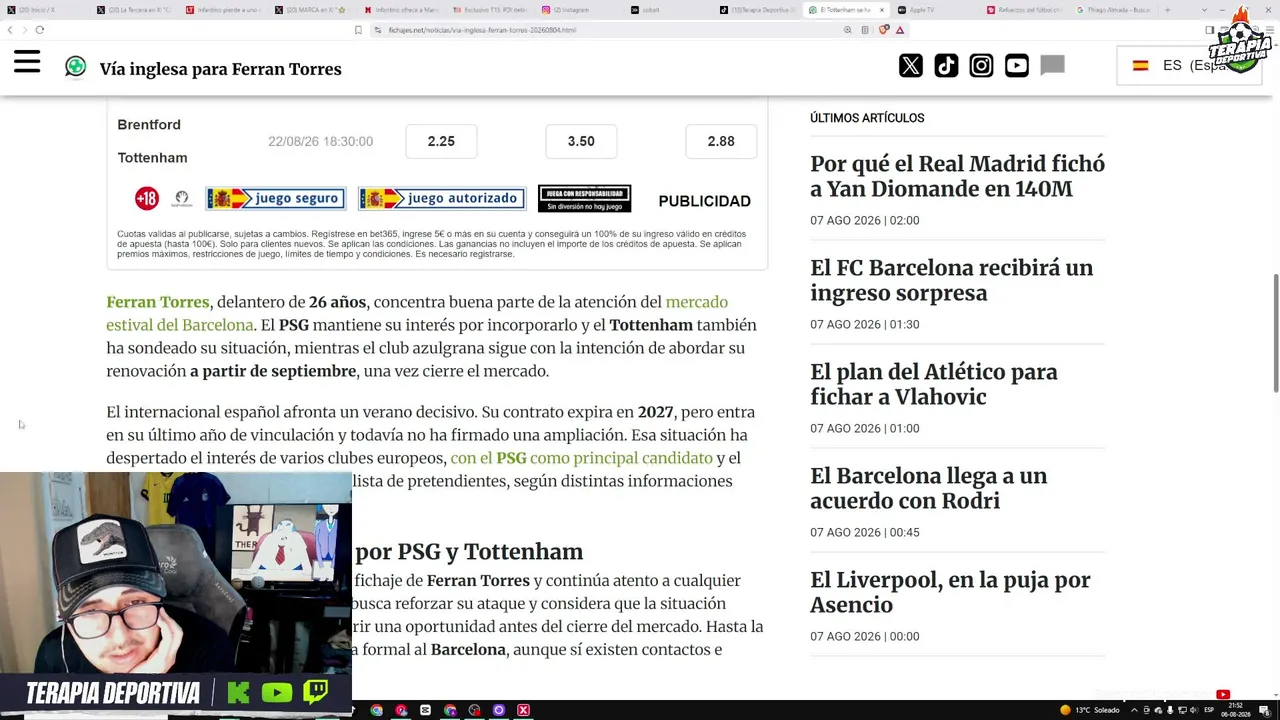Viewport: 1280px width, 720px height.
Task: Click date '07 AGO 2026 | 02:00' under Real Madrid article
Action: (864, 220)
